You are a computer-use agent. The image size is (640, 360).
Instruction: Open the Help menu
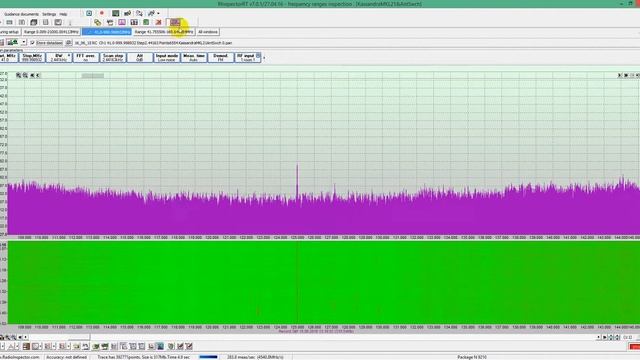(x=63, y=14)
